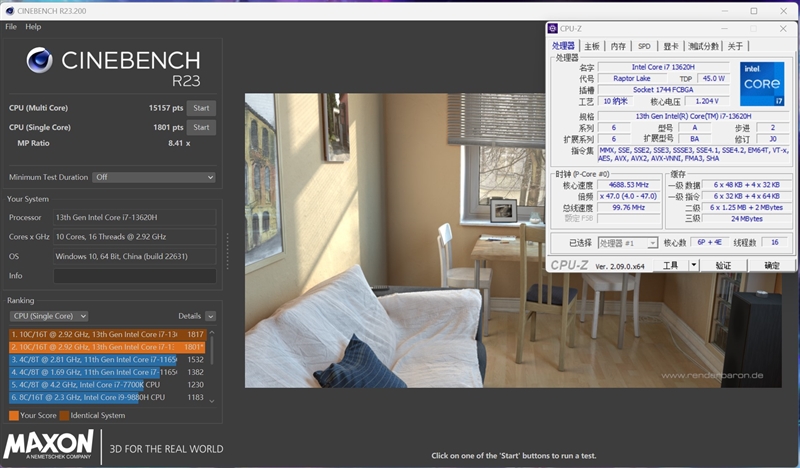Click the 工具 button in CPU-Z
This screenshot has height=468, width=800.
coord(670,265)
